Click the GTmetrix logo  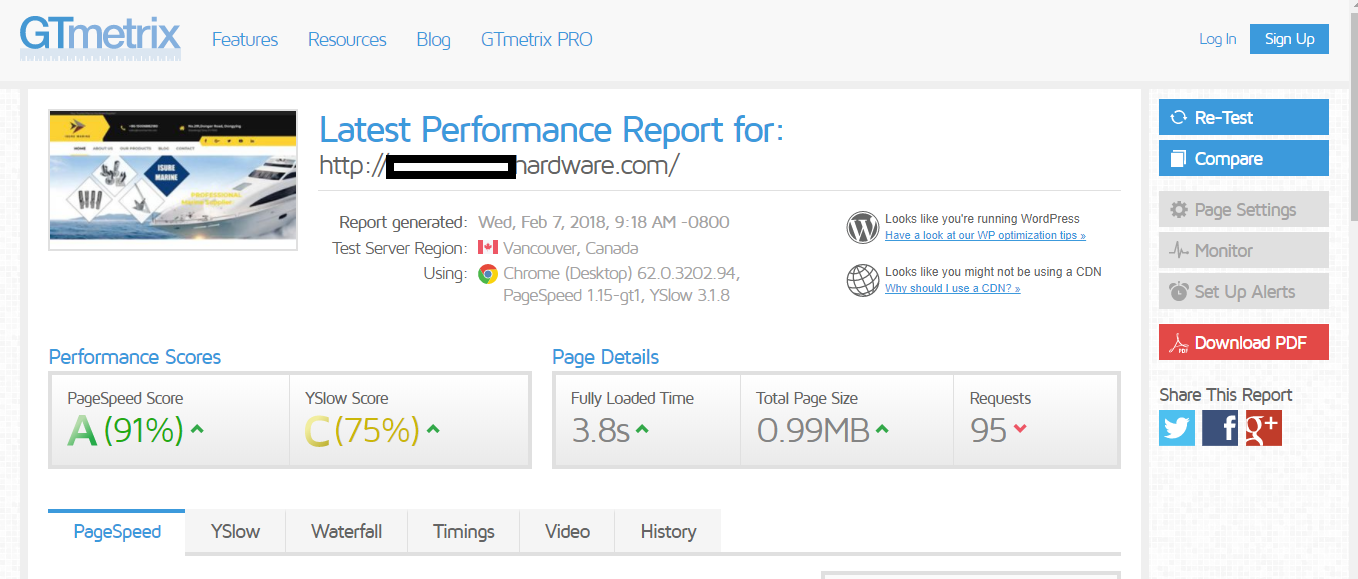(100, 38)
